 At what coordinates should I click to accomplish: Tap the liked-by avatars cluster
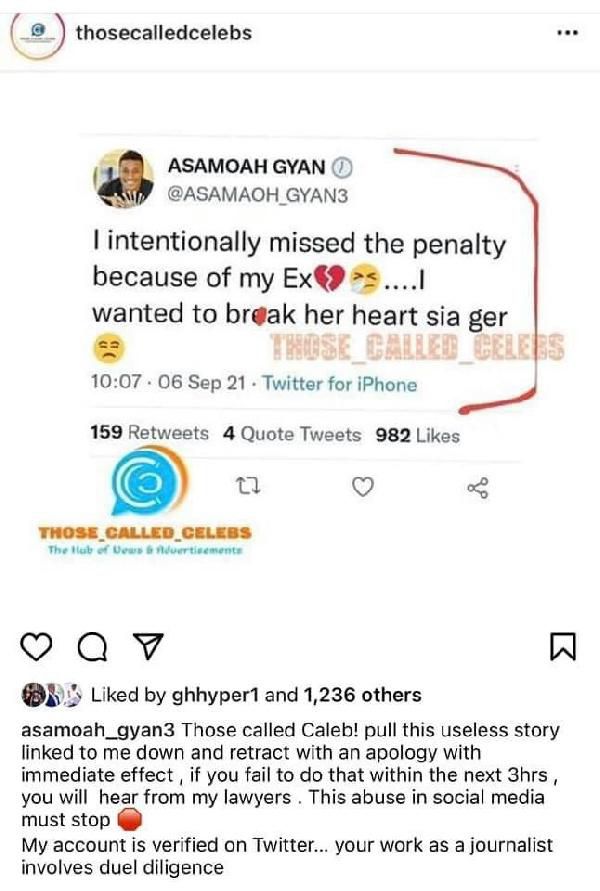pyautogui.click(x=52, y=695)
